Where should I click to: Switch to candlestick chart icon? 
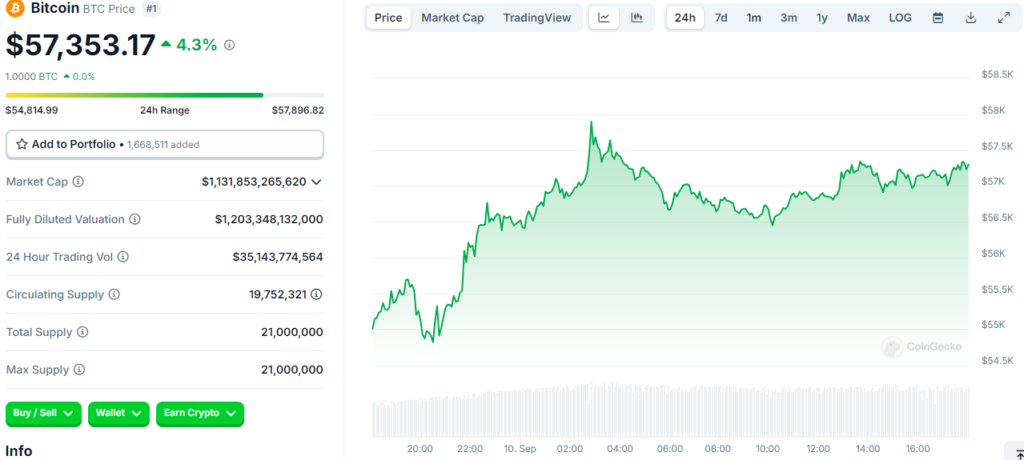pyautogui.click(x=637, y=18)
